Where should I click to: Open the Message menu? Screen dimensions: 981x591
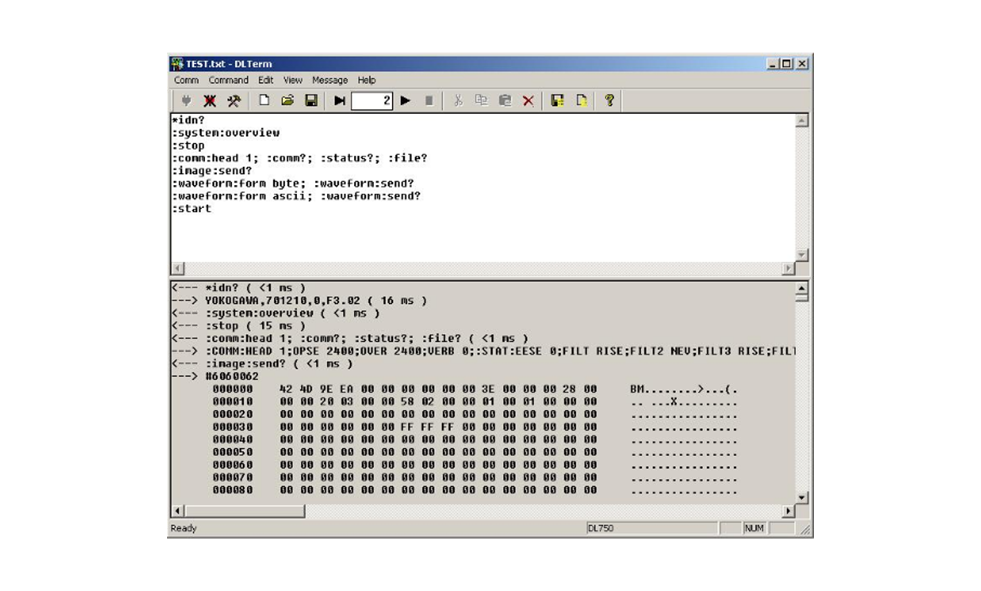[330, 80]
